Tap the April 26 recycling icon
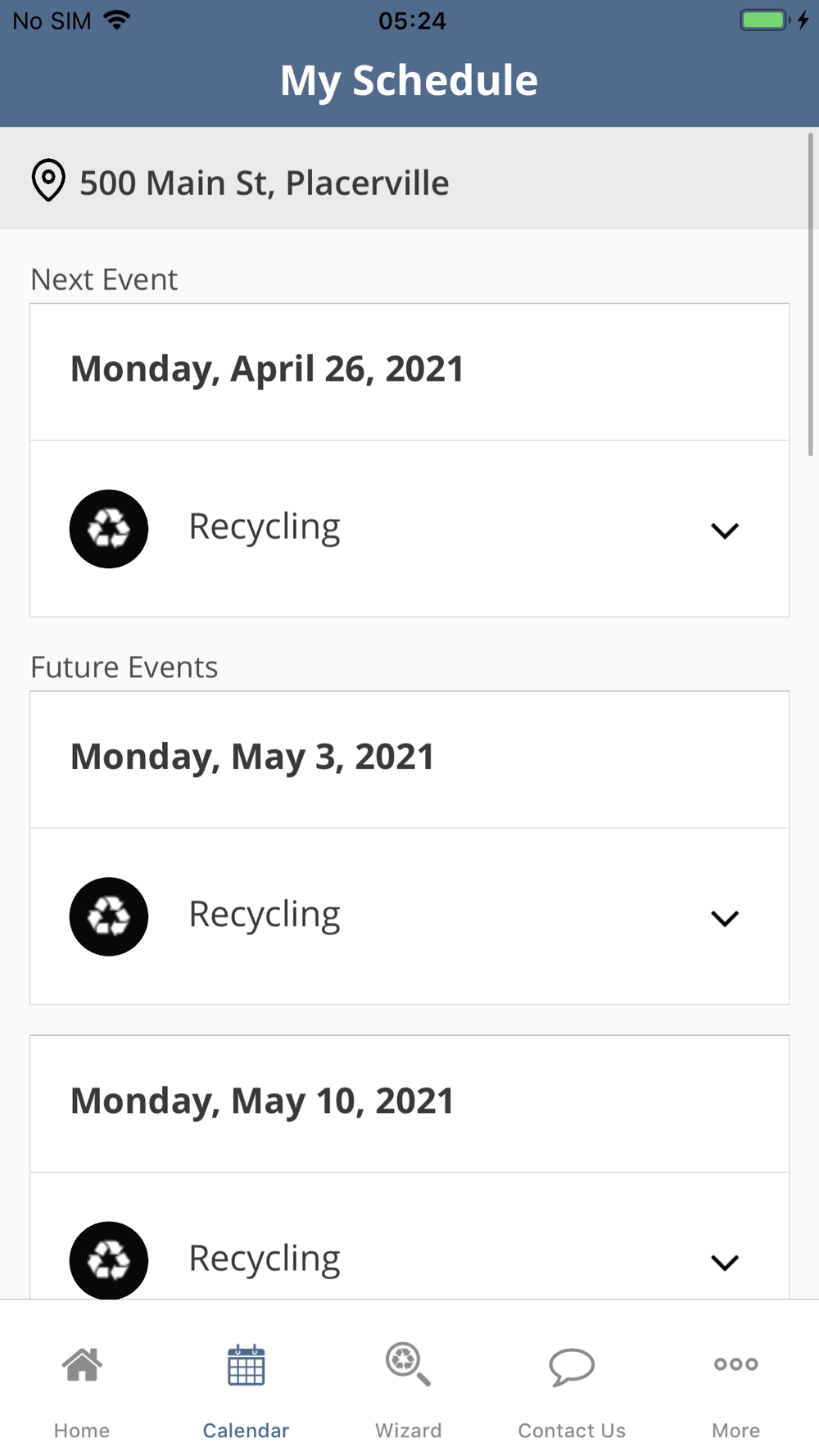Image resolution: width=819 pixels, height=1456 pixels. (x=109, y=529)
